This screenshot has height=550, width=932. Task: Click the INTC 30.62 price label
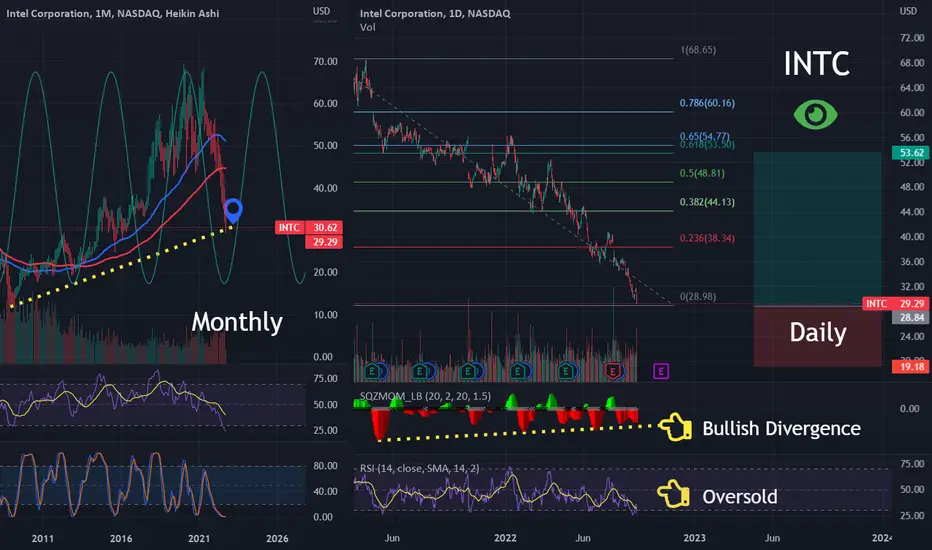tap(308, 227)
